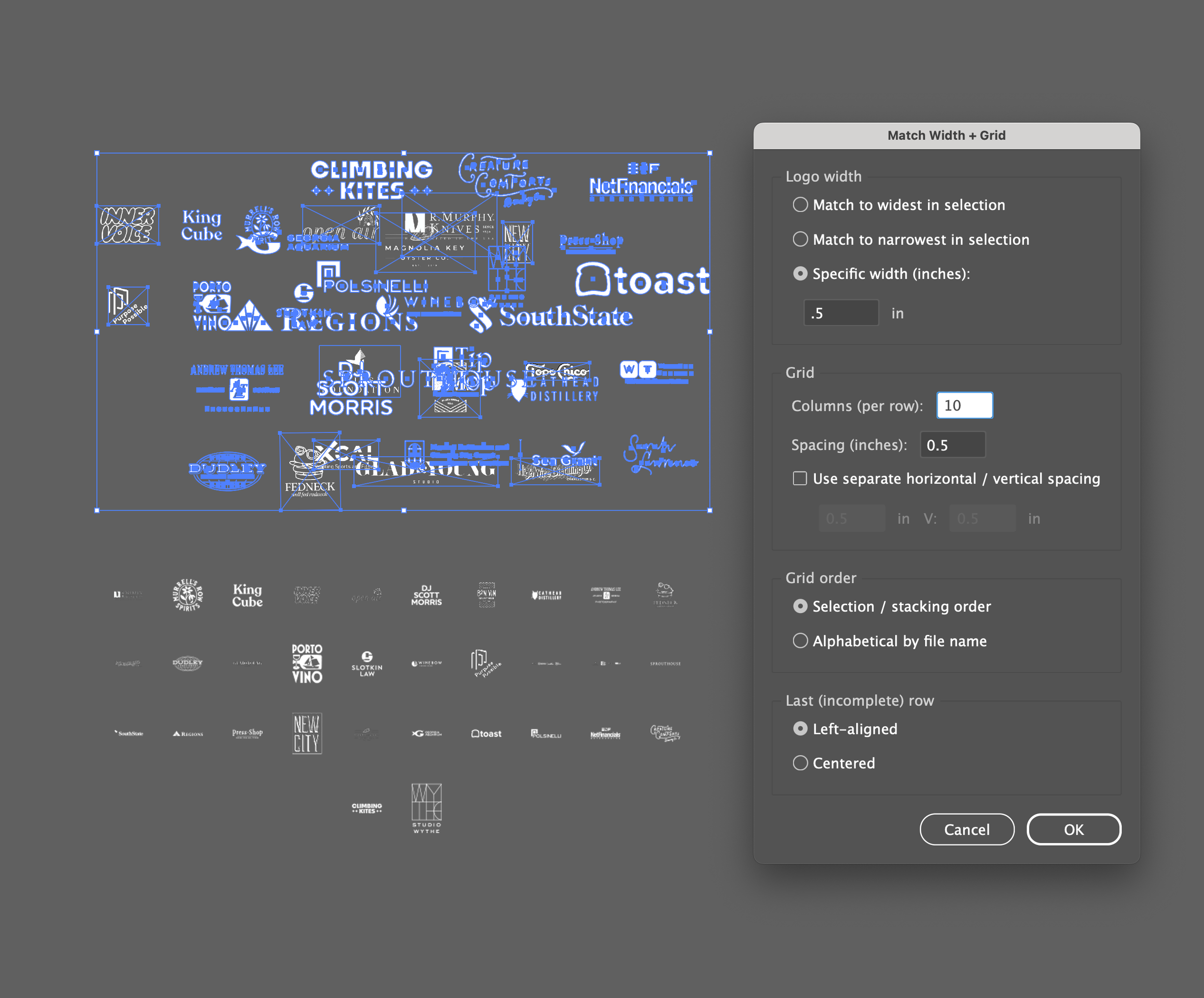Select the Dudley logo in small grid
The height and width of the screenshot is (998, 1204).
tap(187, 663)
